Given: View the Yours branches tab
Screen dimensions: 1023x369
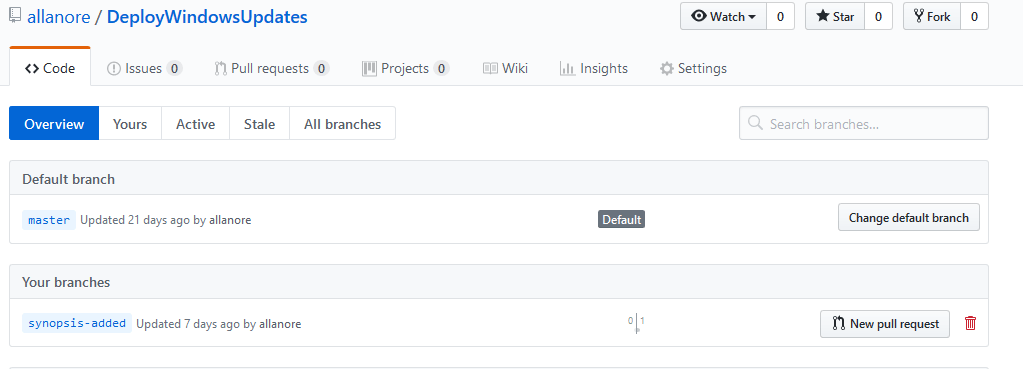Looking at the screenshot, I should coord(130,123).
